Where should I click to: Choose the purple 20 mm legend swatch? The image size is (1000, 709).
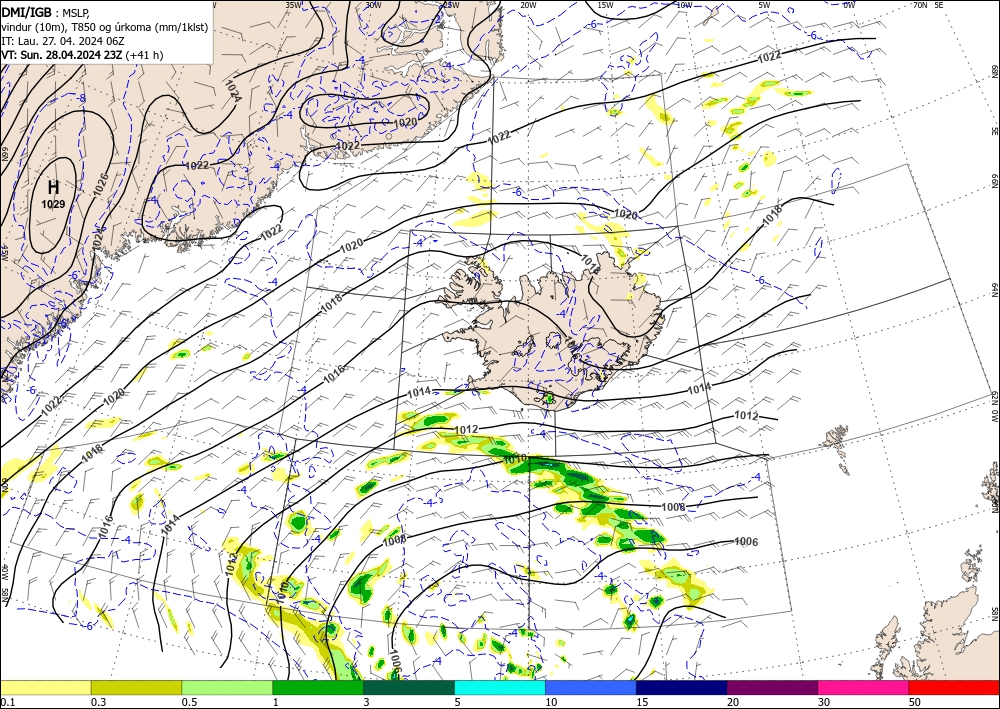click(x=772, y=688)
